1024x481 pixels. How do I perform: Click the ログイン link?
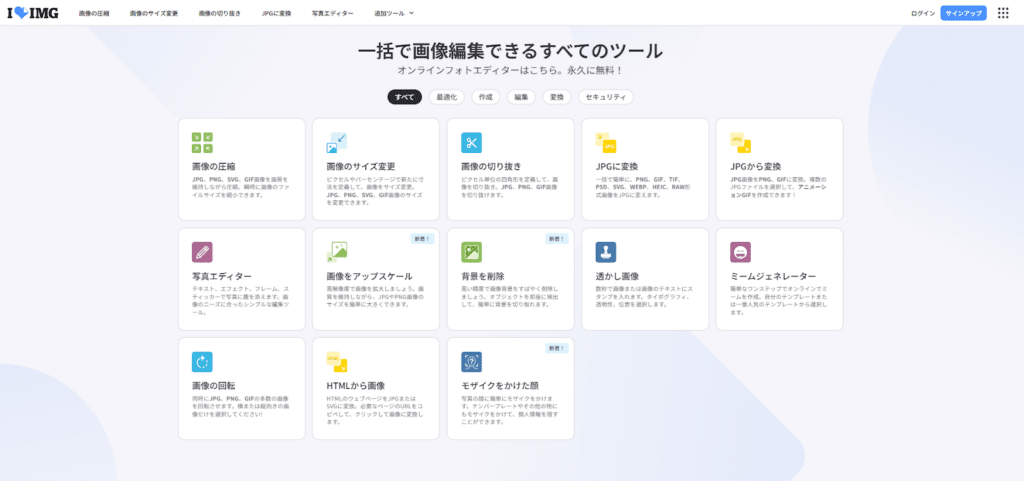coord(923,13)
